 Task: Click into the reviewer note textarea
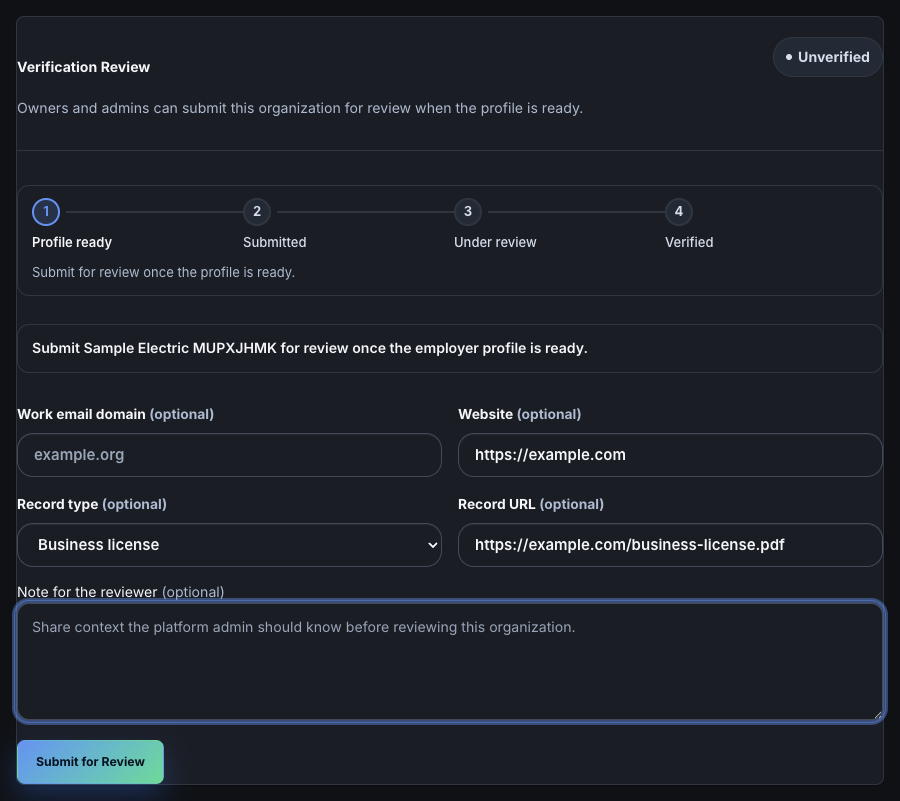tap(450, 661)
